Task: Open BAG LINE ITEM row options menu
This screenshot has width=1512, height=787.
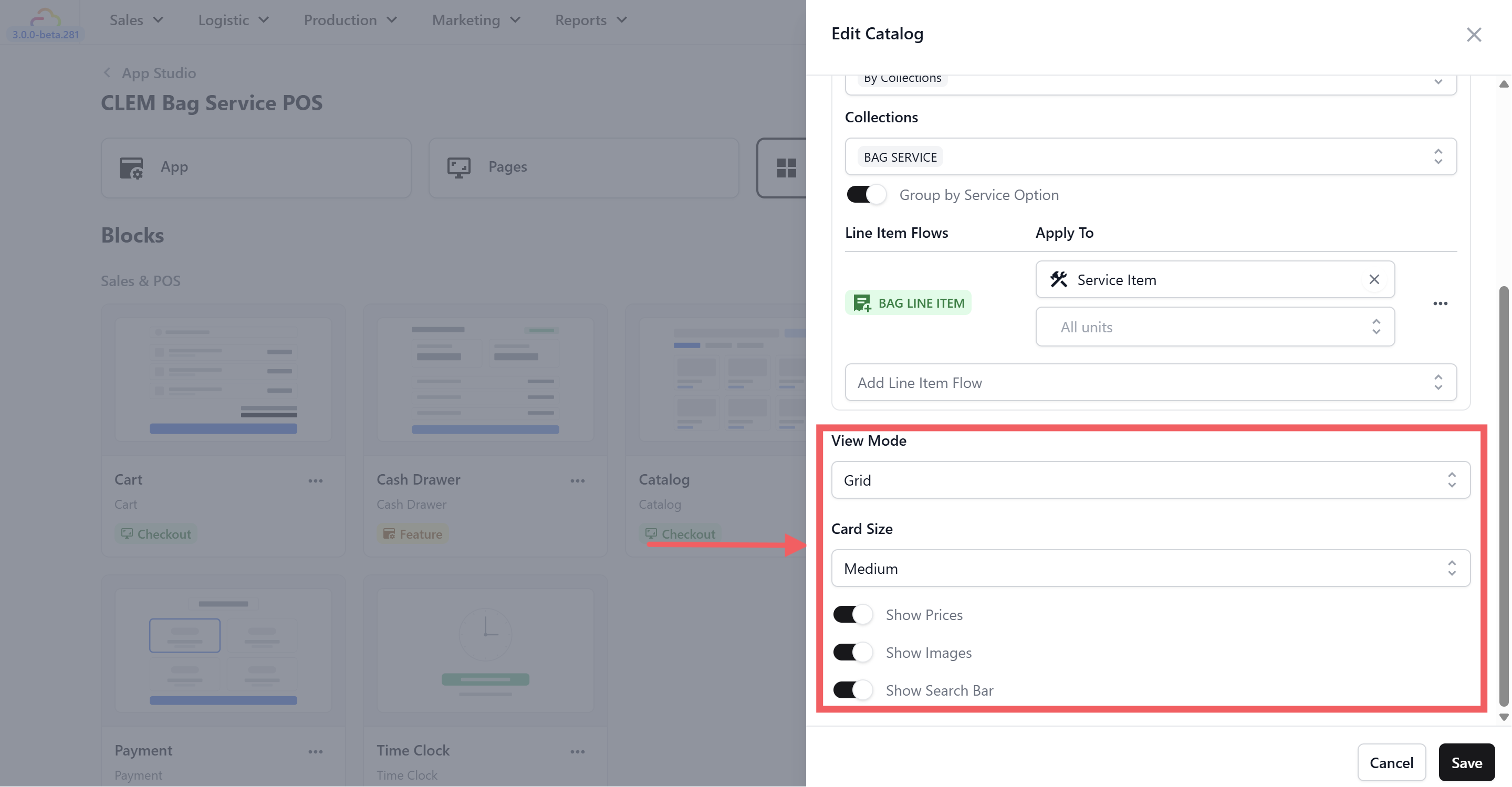Action: pos(1440,303)
